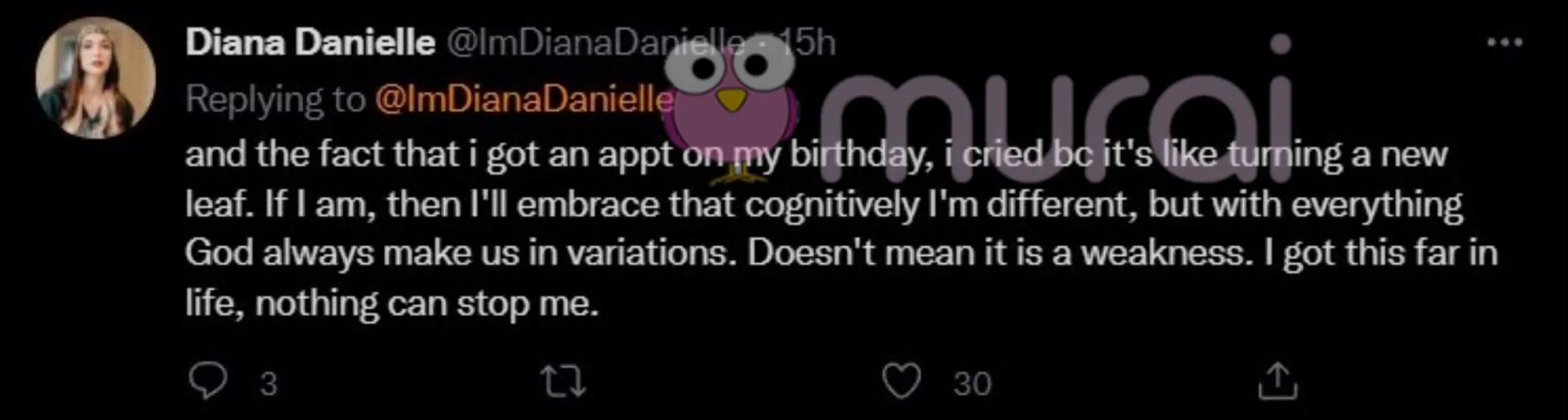Click the like count 30
Screen dimensions: 1568x420
[x=972, y=383]
